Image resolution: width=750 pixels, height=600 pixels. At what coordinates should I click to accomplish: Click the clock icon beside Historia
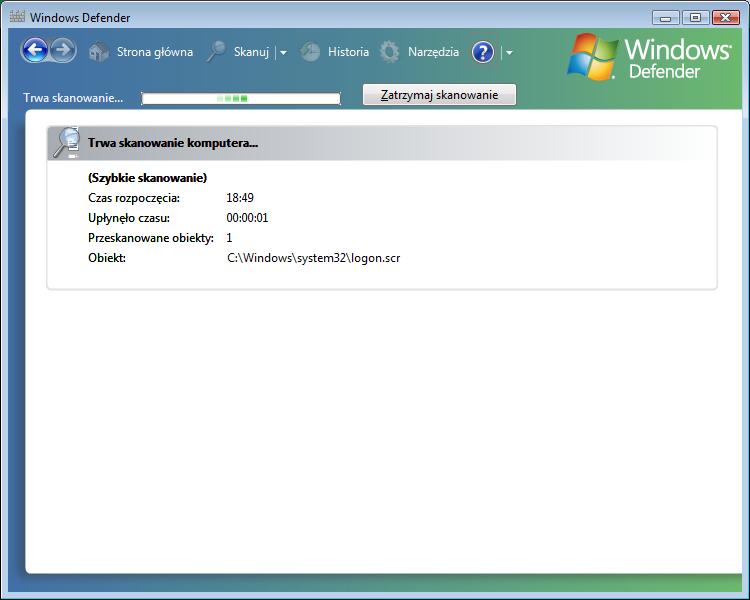tap(310, 52)
